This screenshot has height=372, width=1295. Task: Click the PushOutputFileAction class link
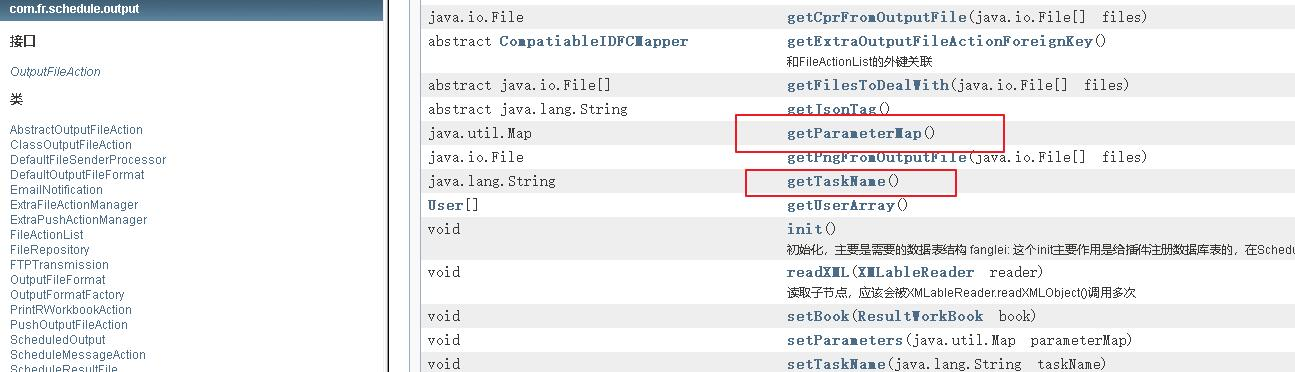coord(69,325)
